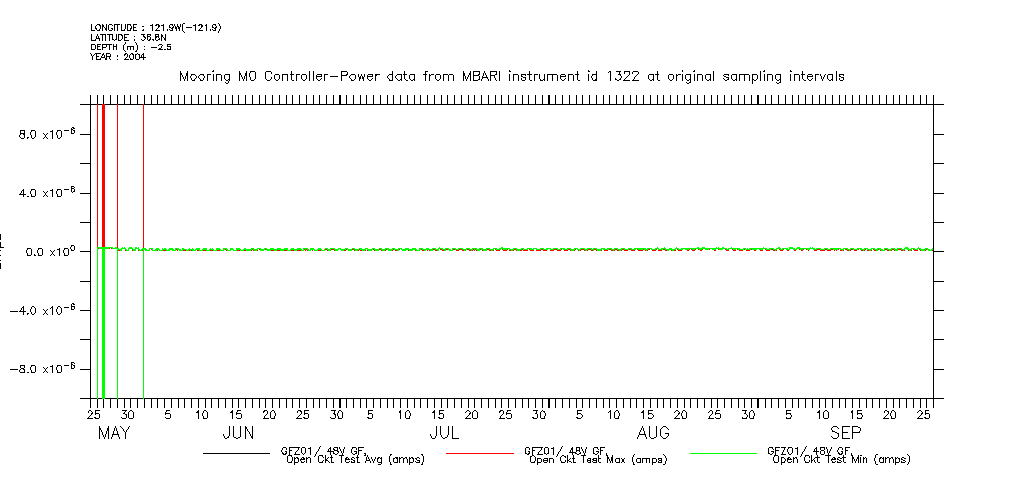Click the red vertical spike in the plot
1009x504 pixels.
click(103, 170)
